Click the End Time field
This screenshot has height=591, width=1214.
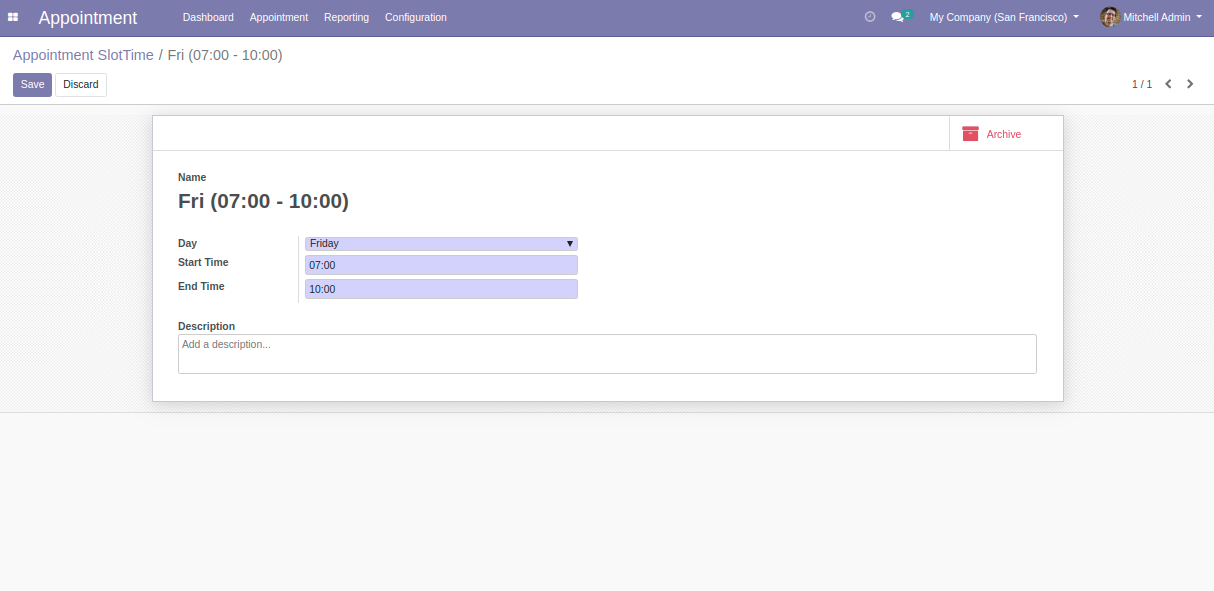(x=441, y=289)
